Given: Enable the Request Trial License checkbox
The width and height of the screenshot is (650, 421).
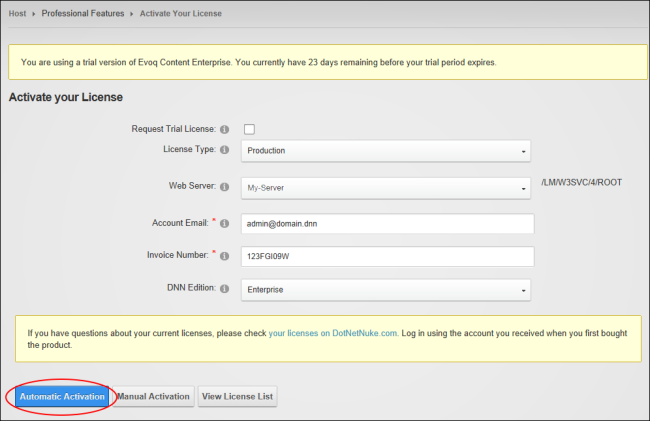Looking at the screenshot, I should point(249,129).
